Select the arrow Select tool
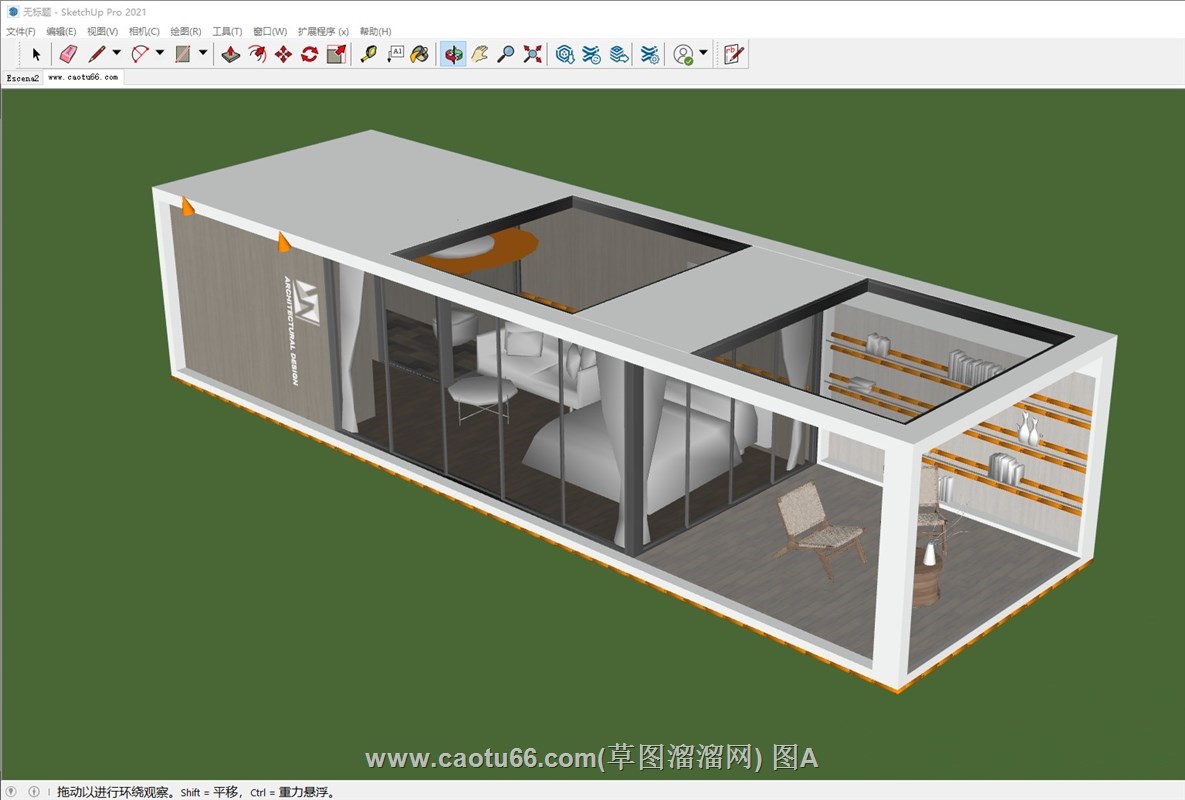The image size is (1185, 800). [37, 54]
